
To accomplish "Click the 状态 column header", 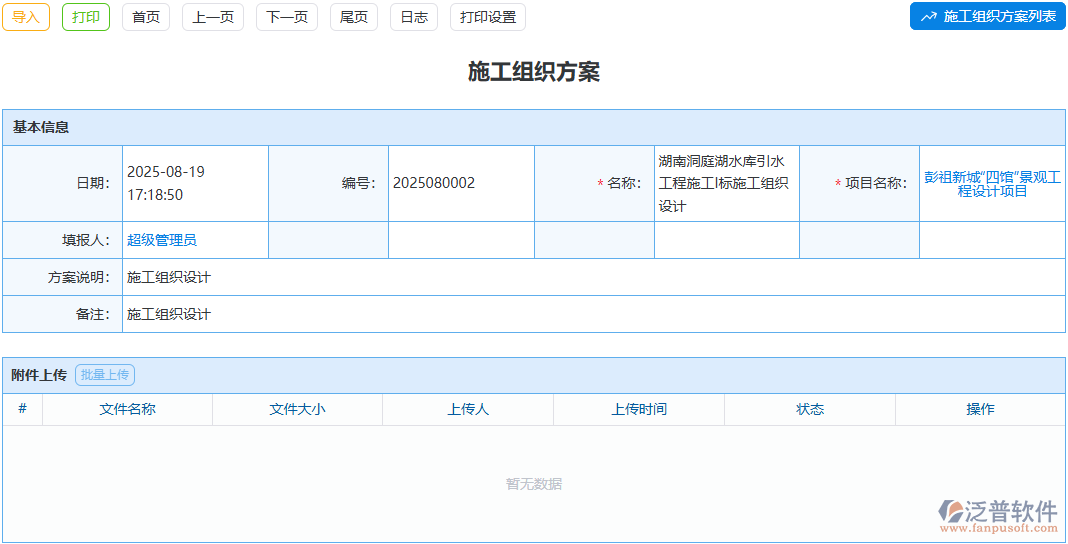I will (x=810, y=409).
